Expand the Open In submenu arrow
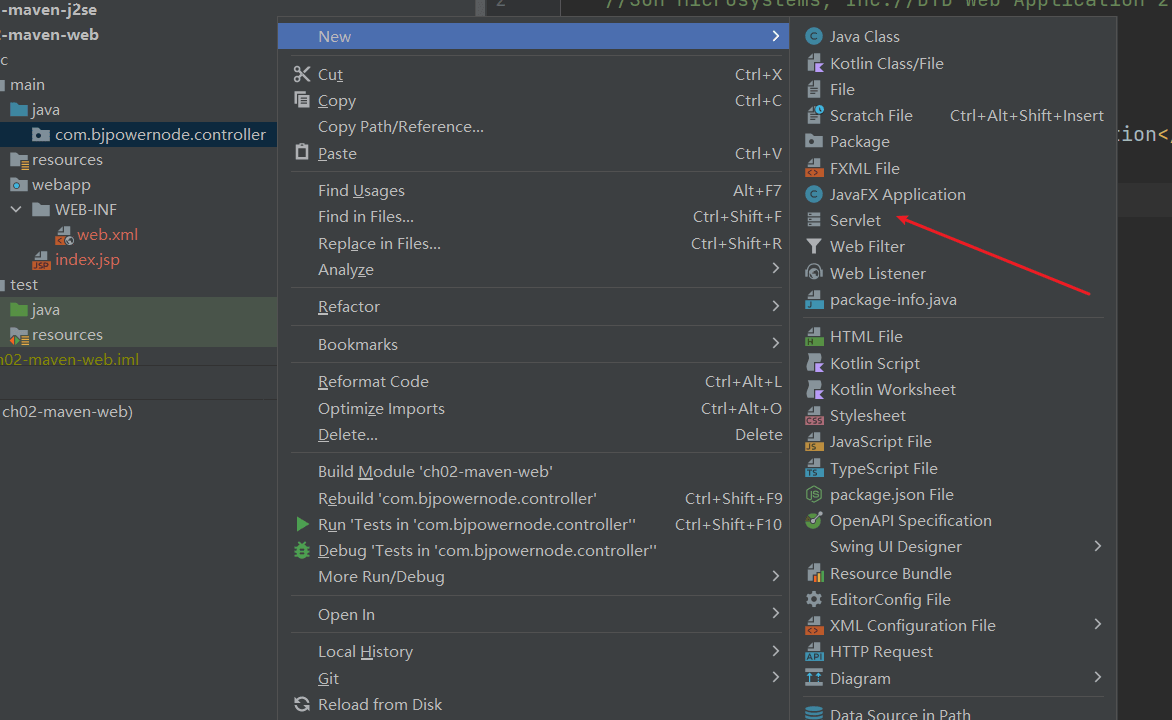The width and height of the screenshot is (1172, 720). (x=776, y=613)
